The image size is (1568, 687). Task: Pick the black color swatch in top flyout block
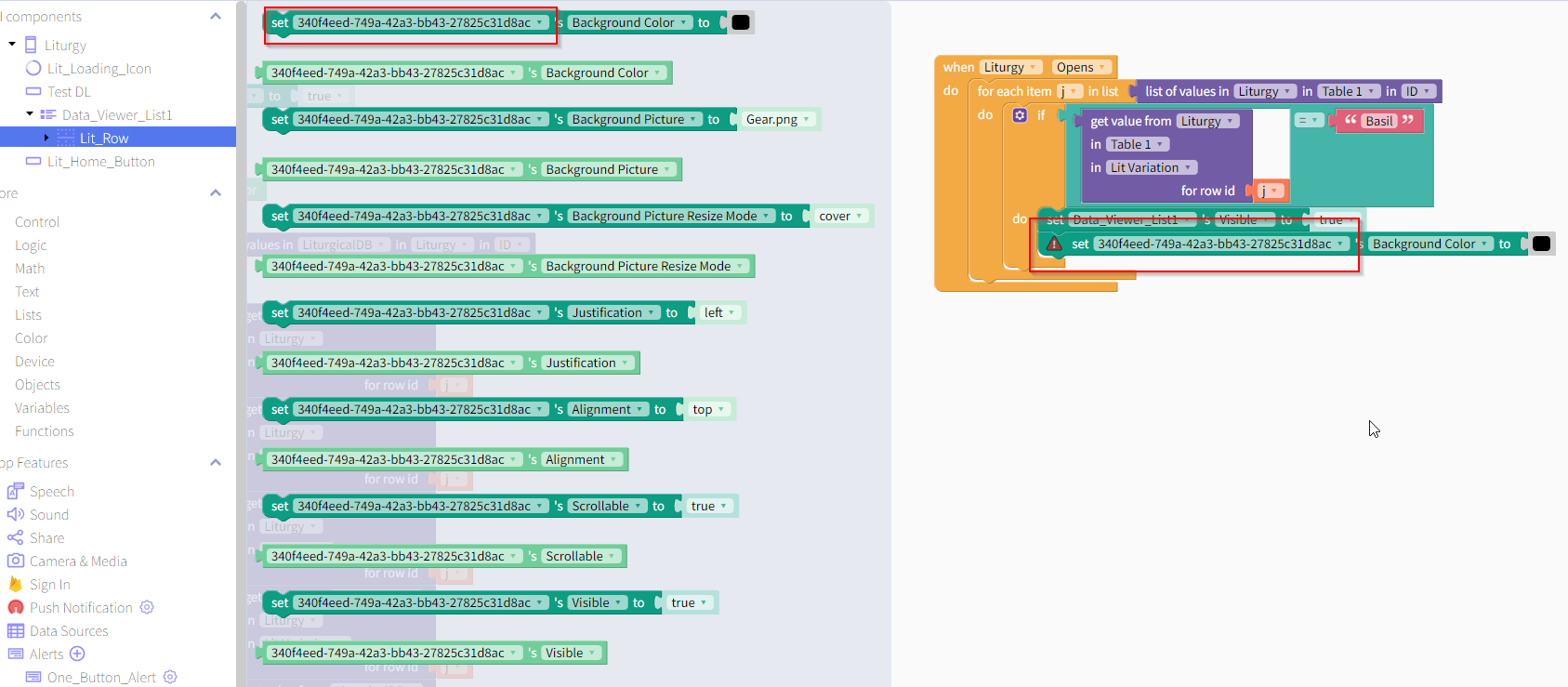(741, 22)
